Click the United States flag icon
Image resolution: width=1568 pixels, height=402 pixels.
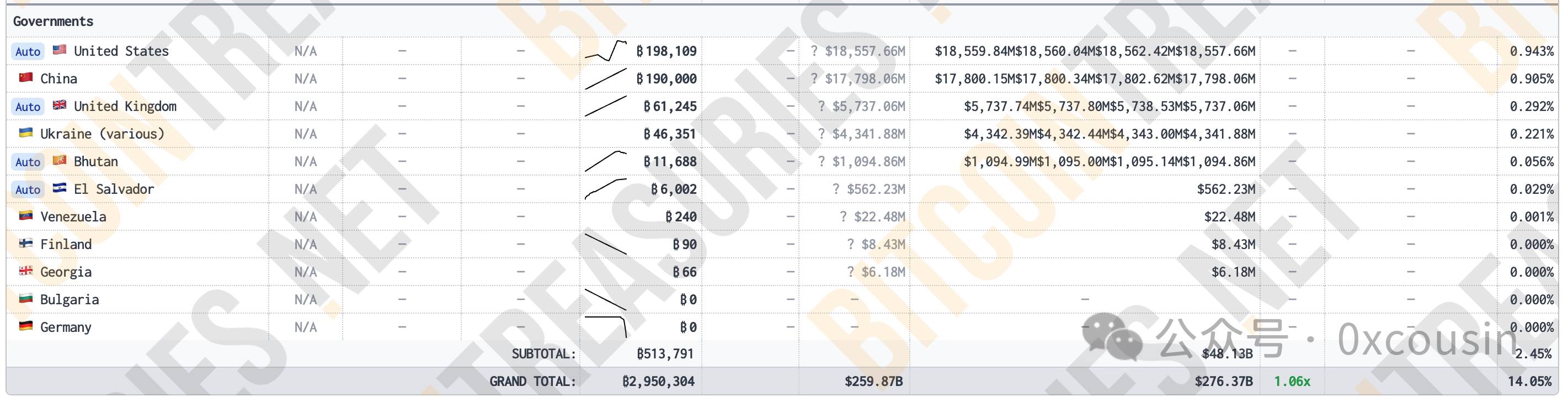[x=59, y=50]
